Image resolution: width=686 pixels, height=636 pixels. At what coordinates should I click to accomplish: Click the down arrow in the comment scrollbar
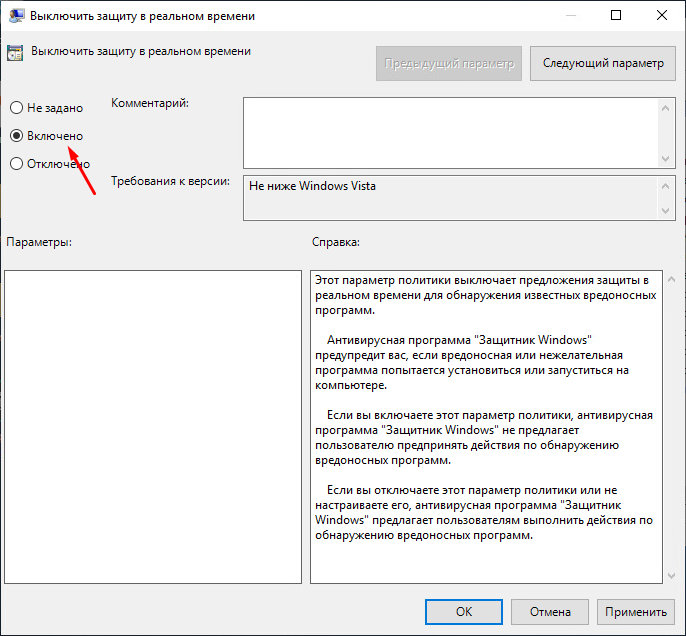663,159
